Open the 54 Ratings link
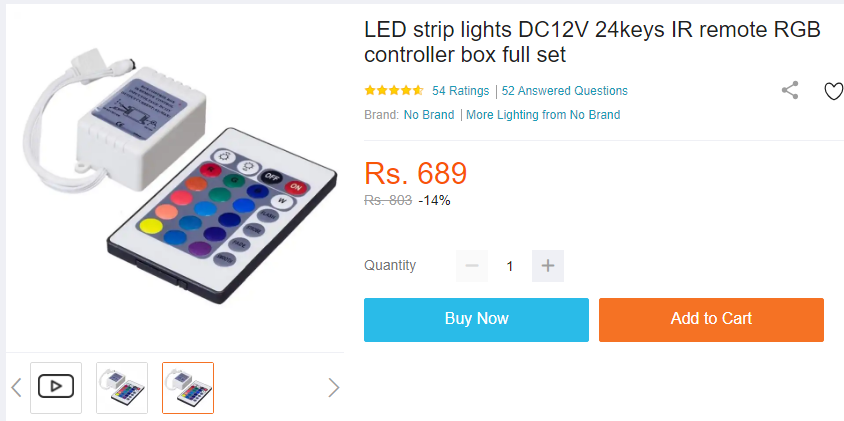Viewport: 844px width, 421px height. point(461,91)
